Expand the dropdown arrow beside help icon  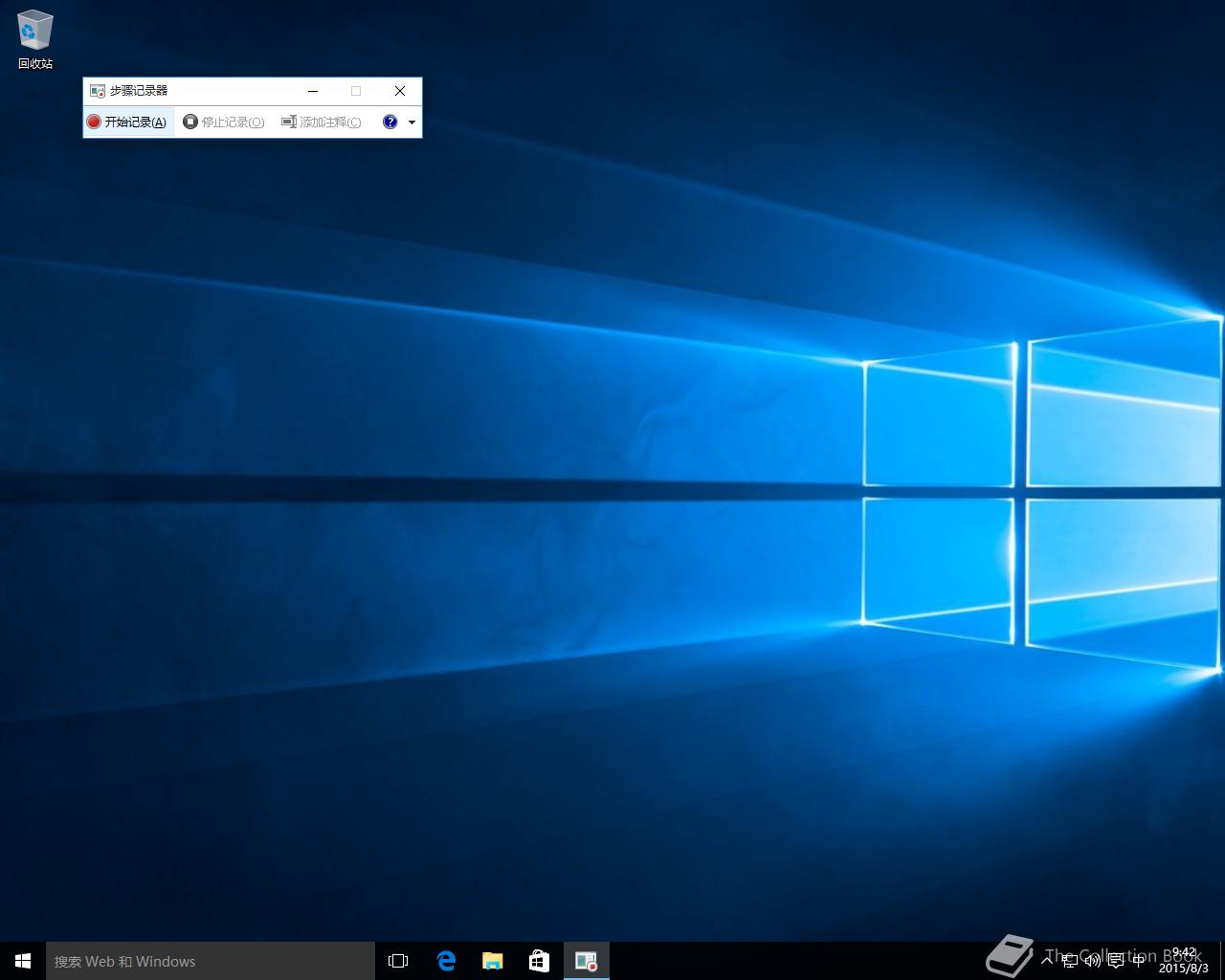coord(412,122)
